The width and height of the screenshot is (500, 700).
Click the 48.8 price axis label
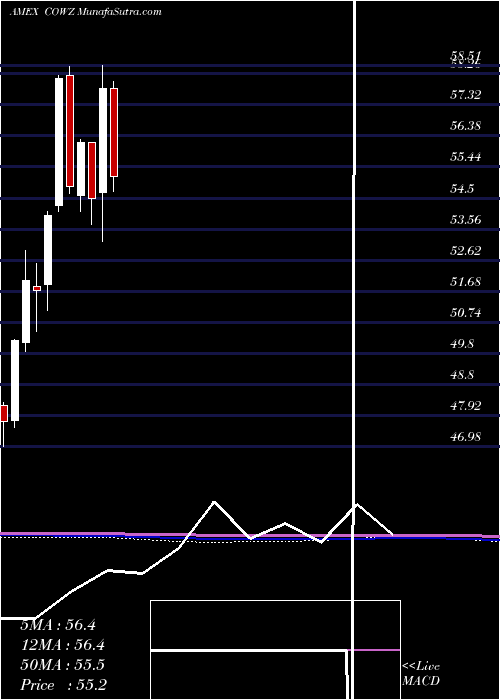pyautogui.click(x=462, y=374)
